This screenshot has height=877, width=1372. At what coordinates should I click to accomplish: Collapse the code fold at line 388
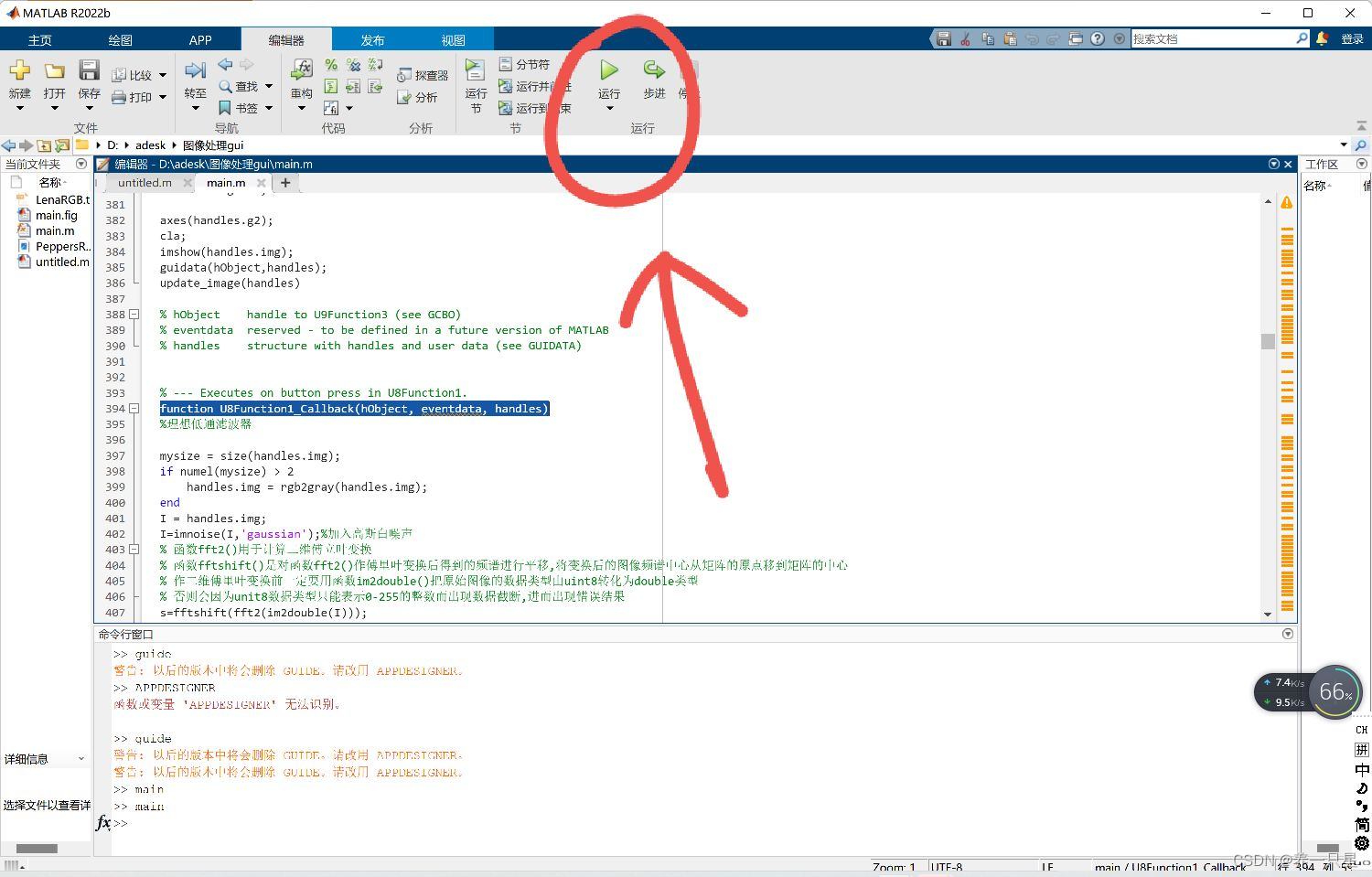[133, 314]
